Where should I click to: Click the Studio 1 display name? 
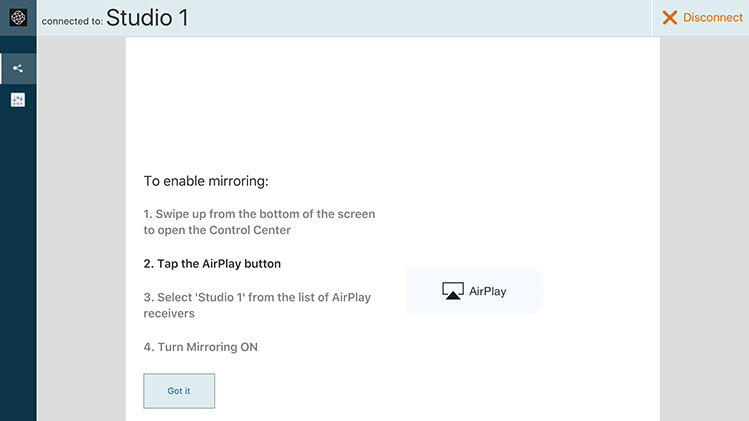[x=147, y=18]
